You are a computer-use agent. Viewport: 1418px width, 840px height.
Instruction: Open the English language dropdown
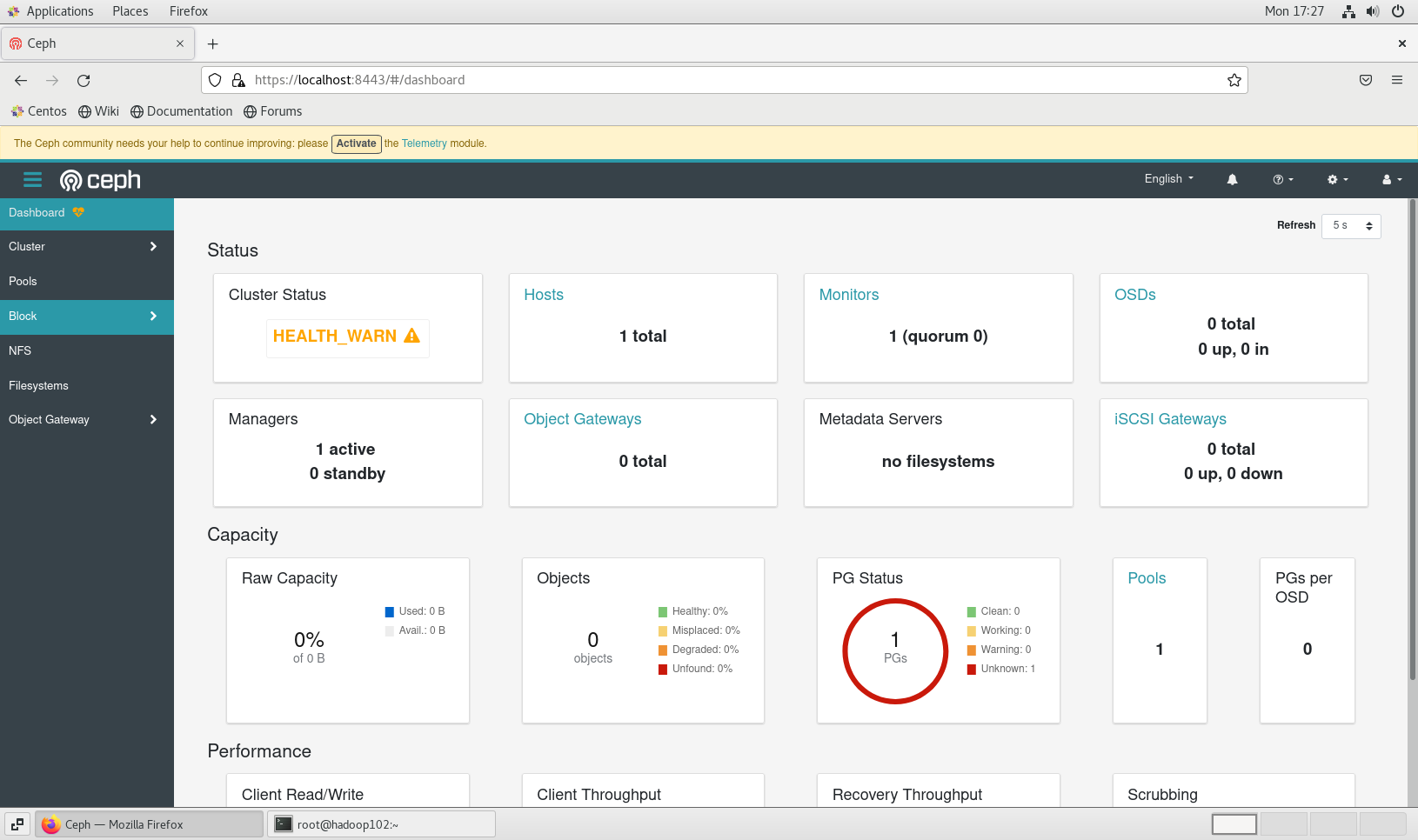[1168, 179]
